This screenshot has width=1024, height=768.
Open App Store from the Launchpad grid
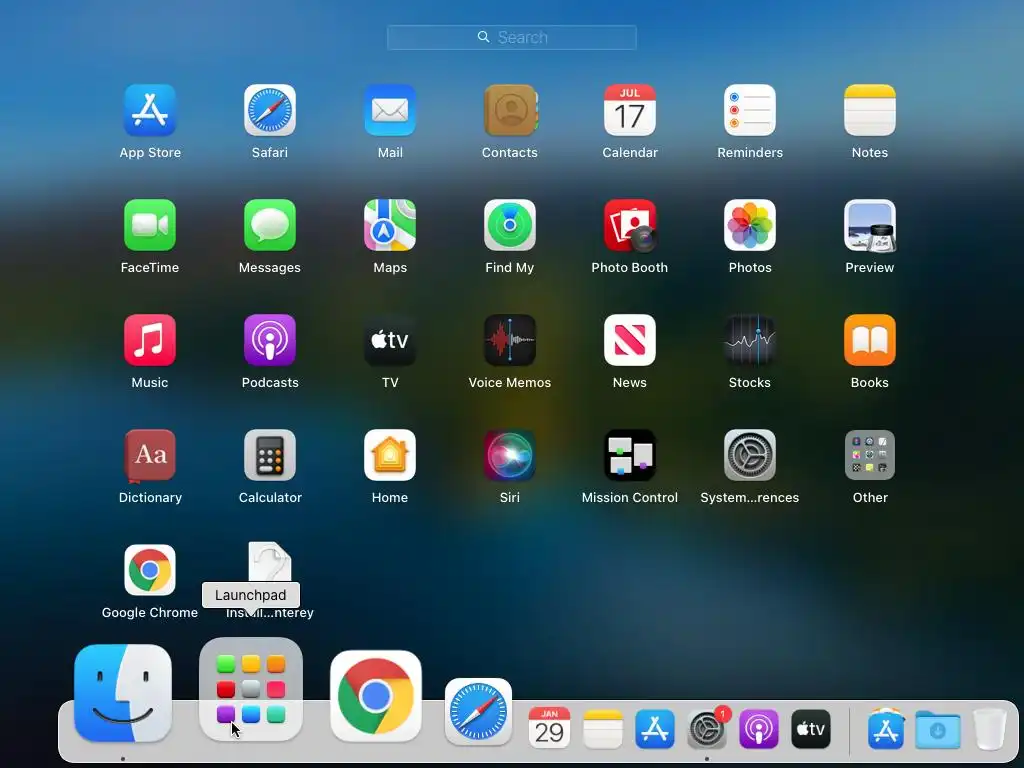150,110
